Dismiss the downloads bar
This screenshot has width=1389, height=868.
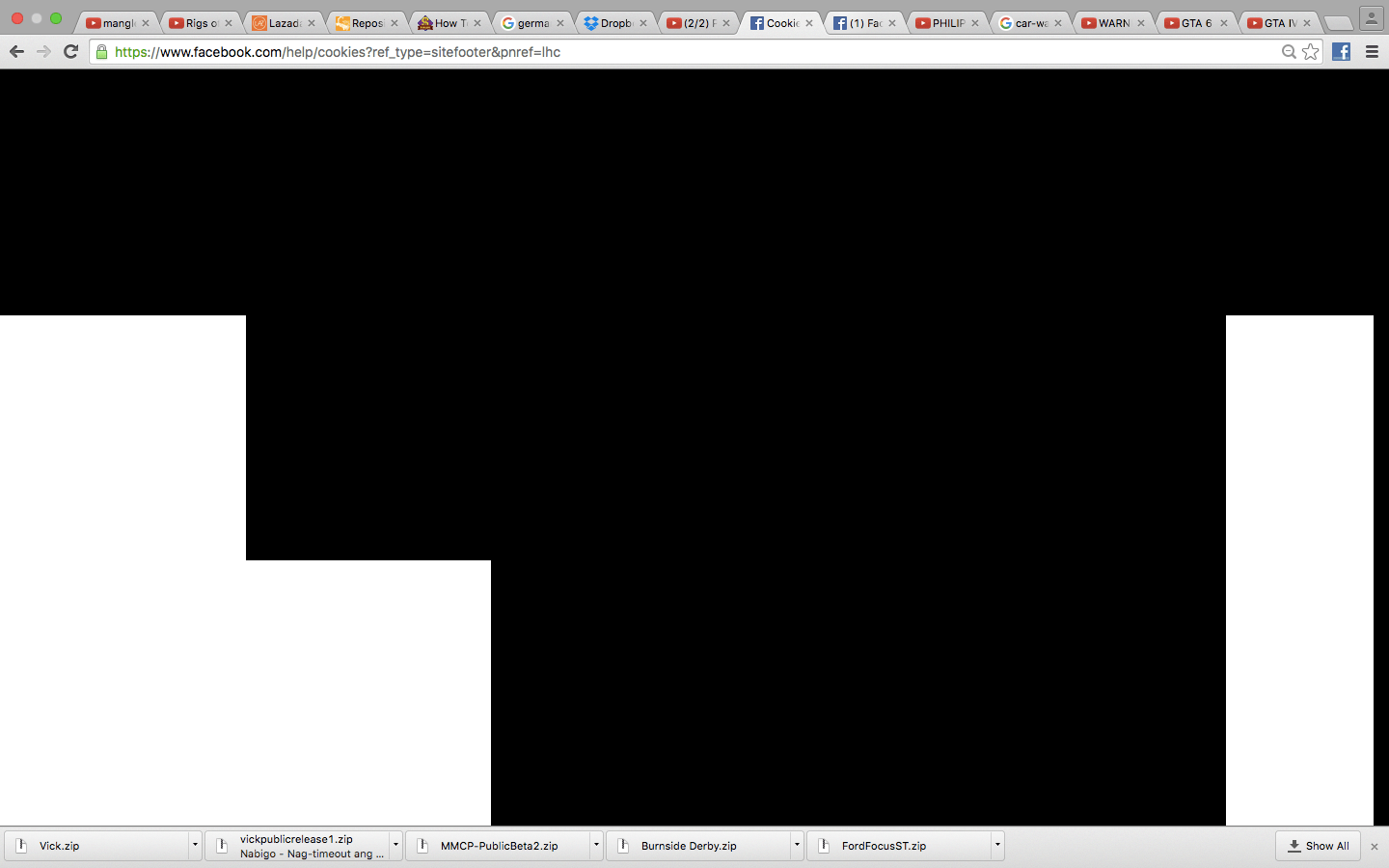1374,846
